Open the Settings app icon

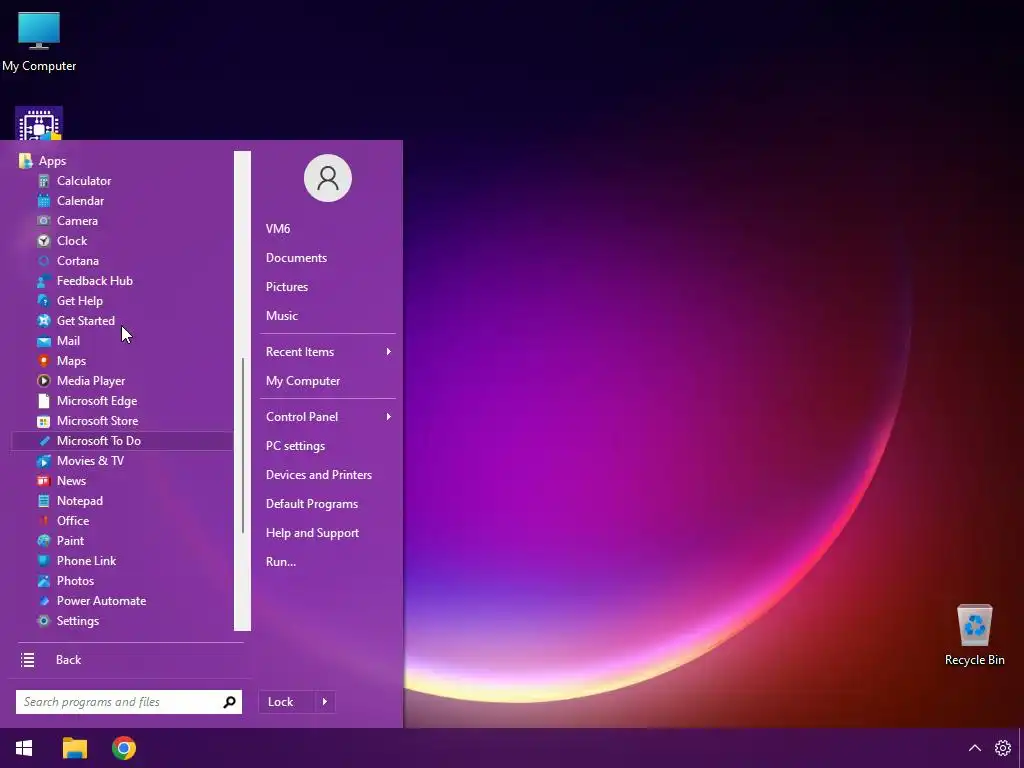point(44,621)
